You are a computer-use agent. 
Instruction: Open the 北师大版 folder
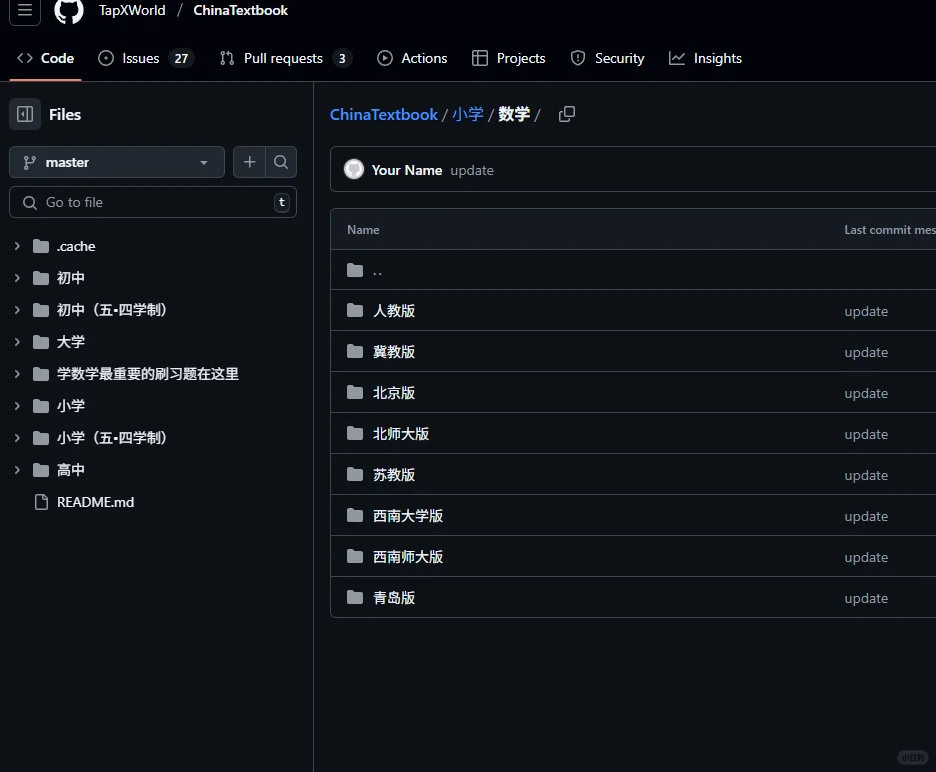point(401,434)
